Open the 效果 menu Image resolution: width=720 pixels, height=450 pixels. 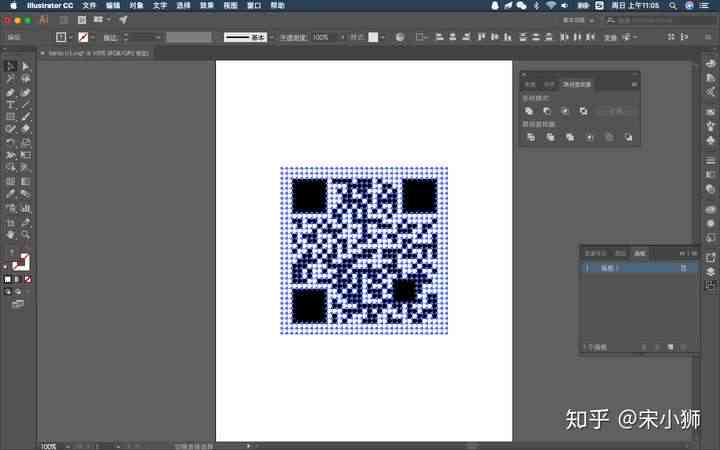207,6
